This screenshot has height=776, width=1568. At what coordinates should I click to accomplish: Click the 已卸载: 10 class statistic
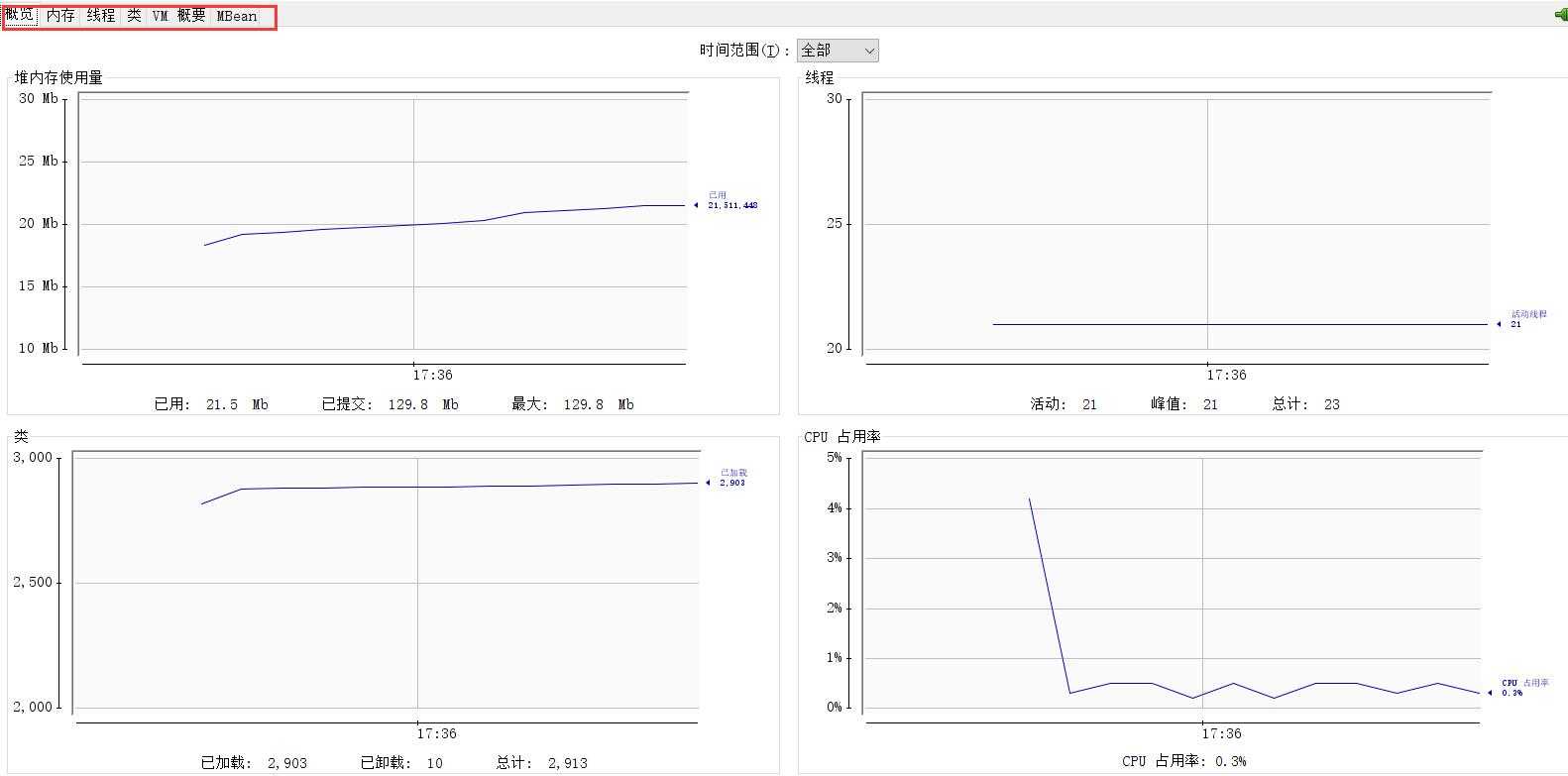pyautogui.click(x=401, y=763)
